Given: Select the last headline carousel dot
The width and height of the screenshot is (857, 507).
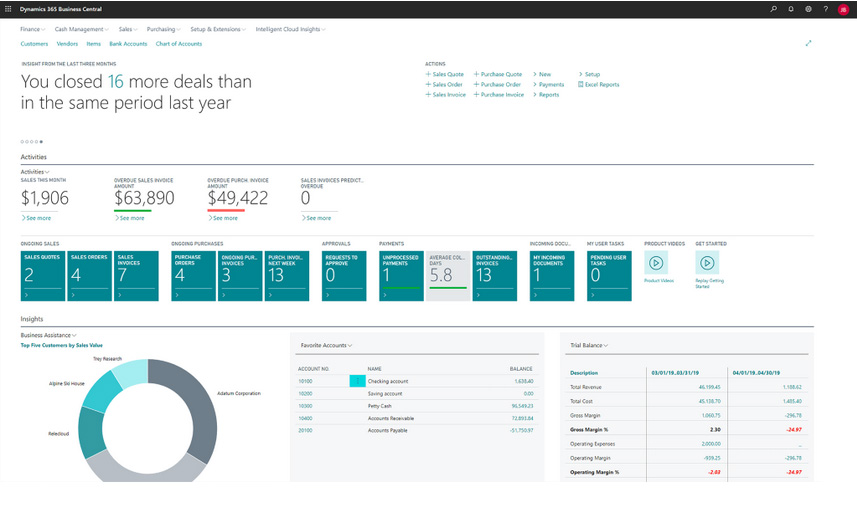Looking at the screenshot, I should [41, 142].
